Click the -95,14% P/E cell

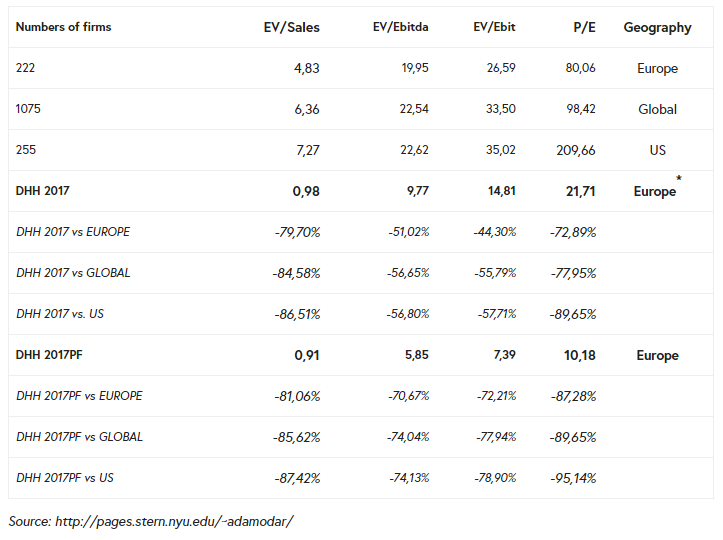[x=573, y=478]
